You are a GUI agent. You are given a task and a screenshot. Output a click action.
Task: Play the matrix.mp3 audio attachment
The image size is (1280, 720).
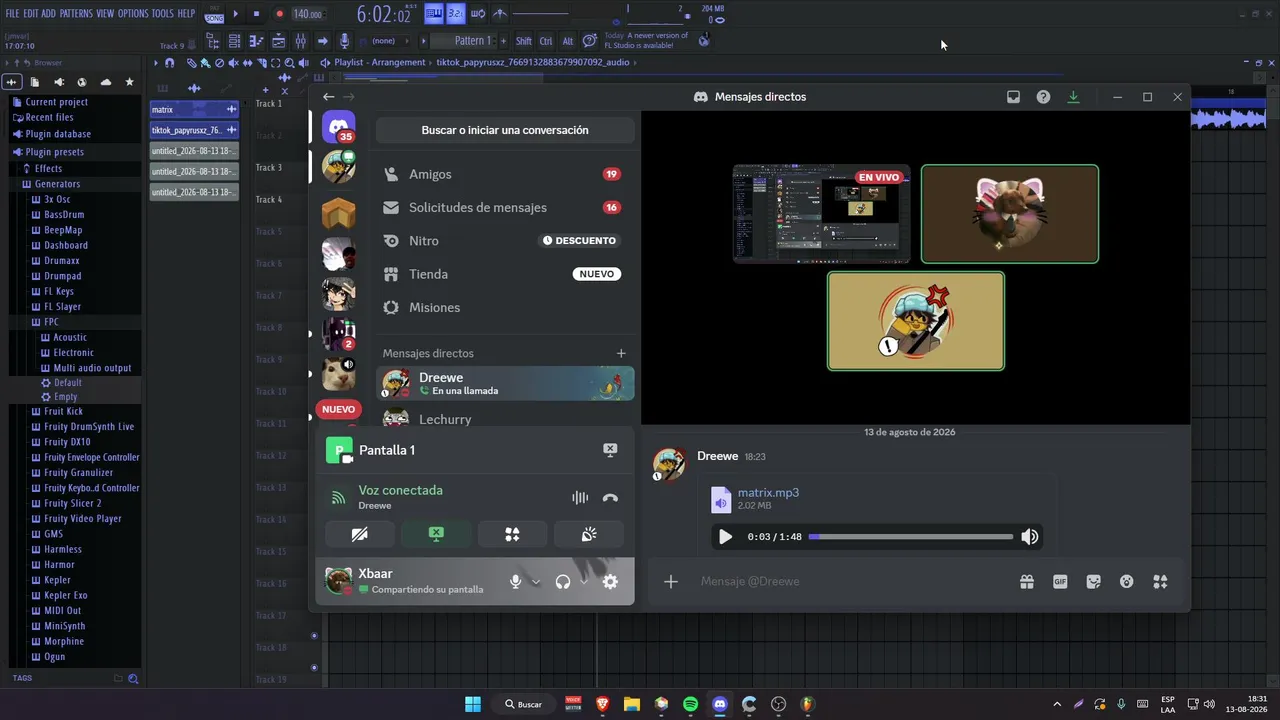point(725,537)
